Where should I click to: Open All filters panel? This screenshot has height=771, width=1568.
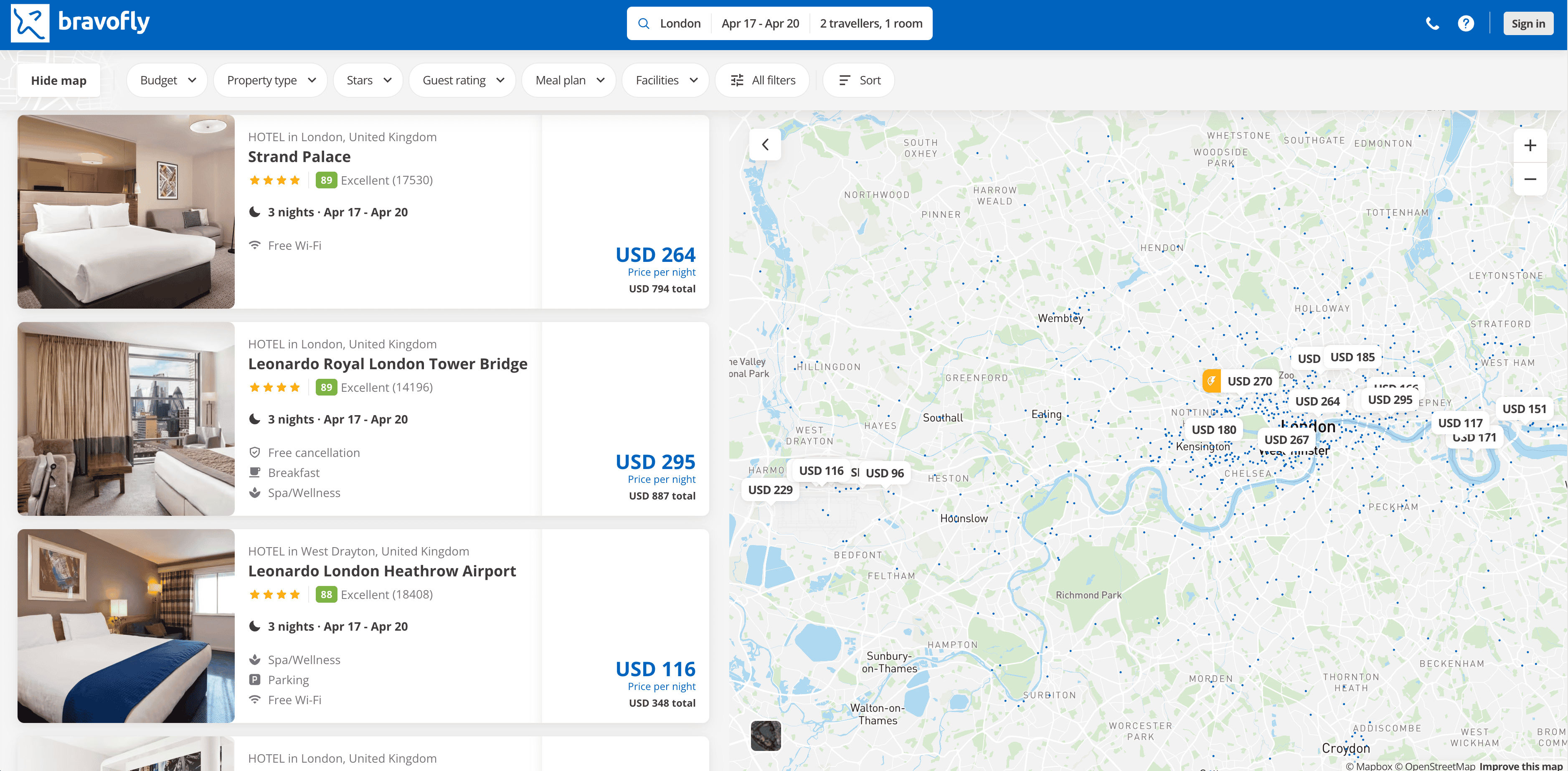pos(762,80)
